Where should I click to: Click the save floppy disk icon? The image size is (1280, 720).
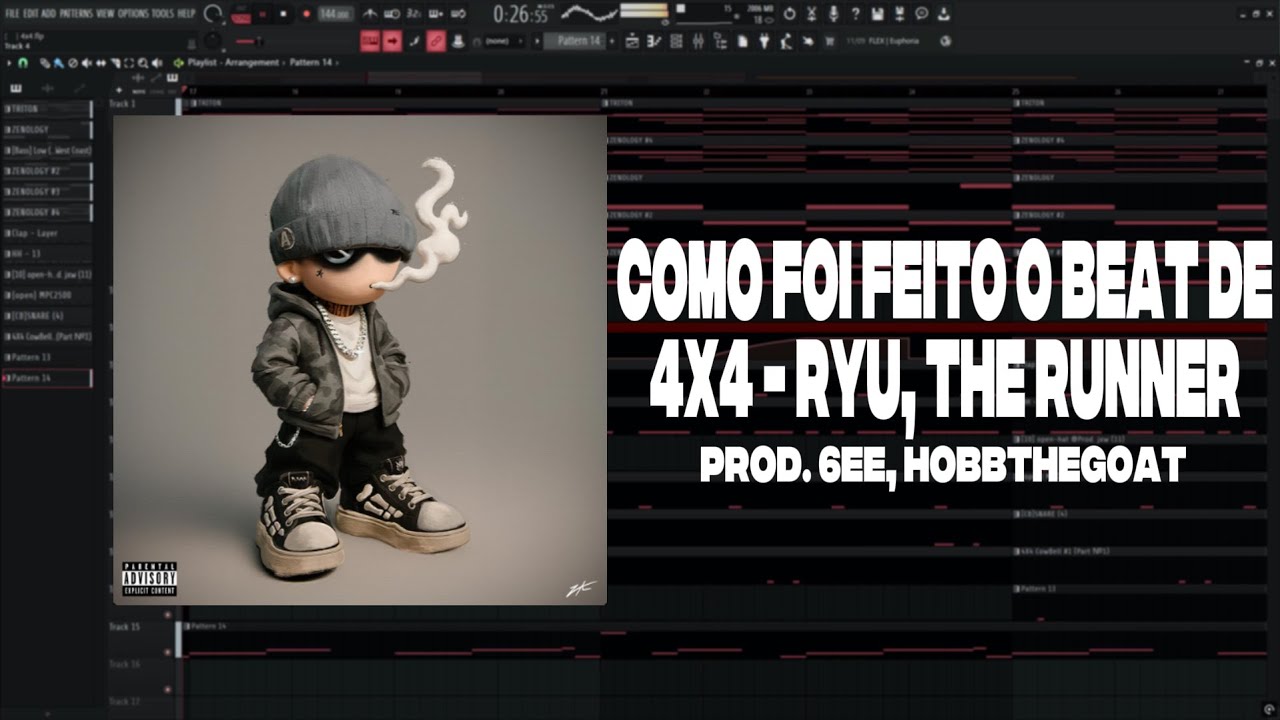(877, 14)
